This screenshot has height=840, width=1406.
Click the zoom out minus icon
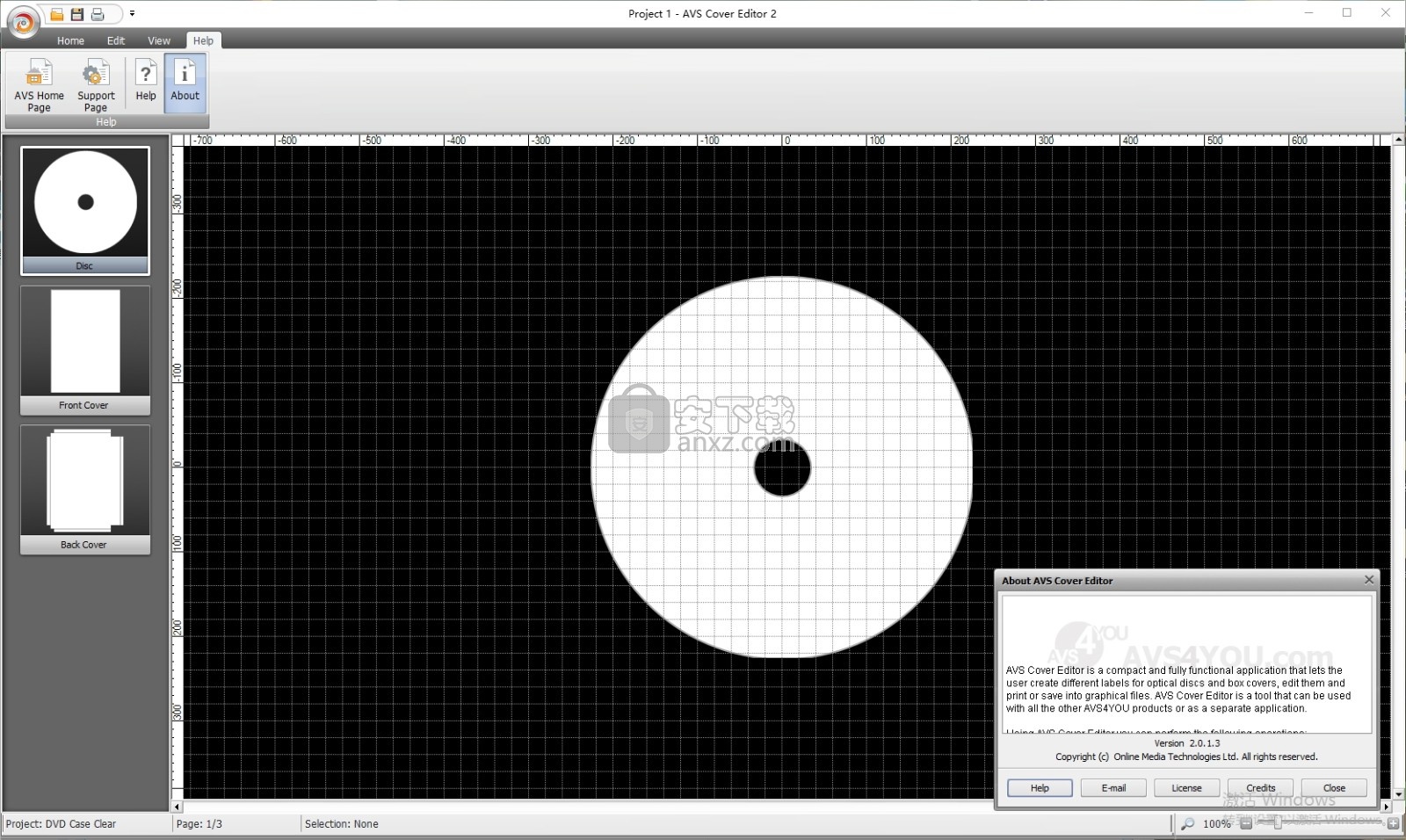pyautogui.click(x=1246, y=824)
